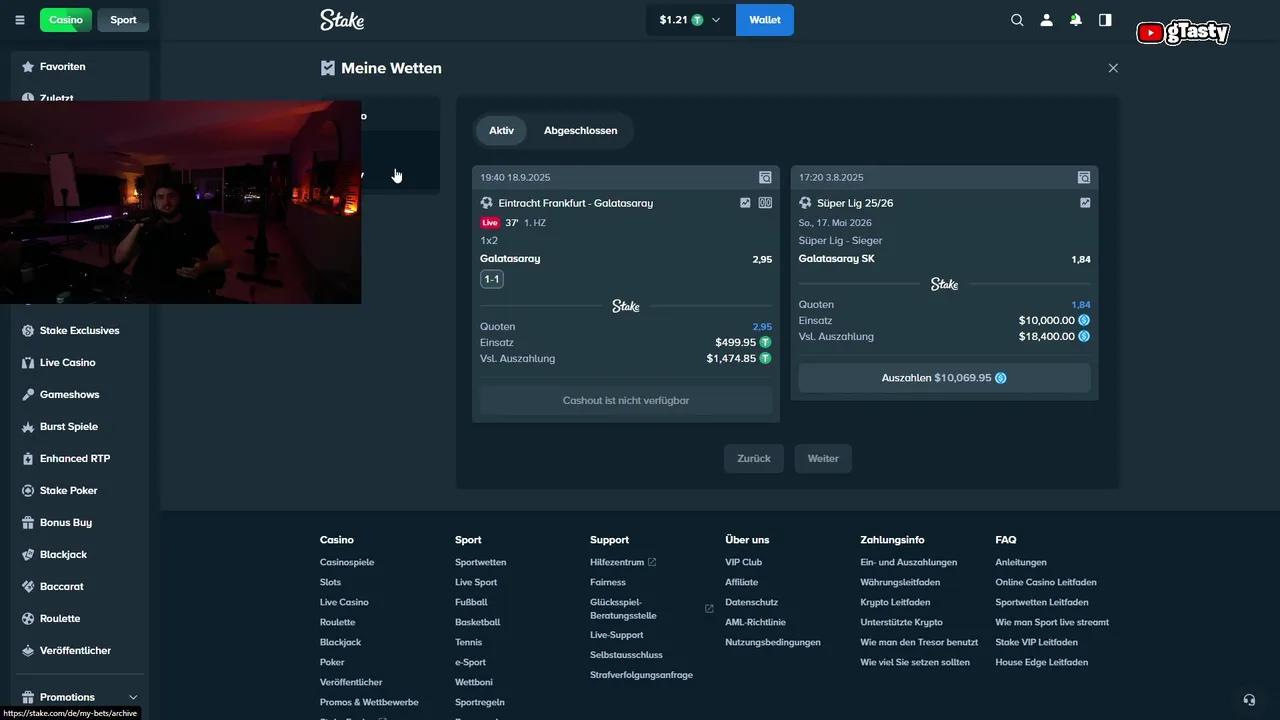Screen dimensions: 1280x720
Task: Click the Roulette sidebar icon
Action: tap(27, 618)
